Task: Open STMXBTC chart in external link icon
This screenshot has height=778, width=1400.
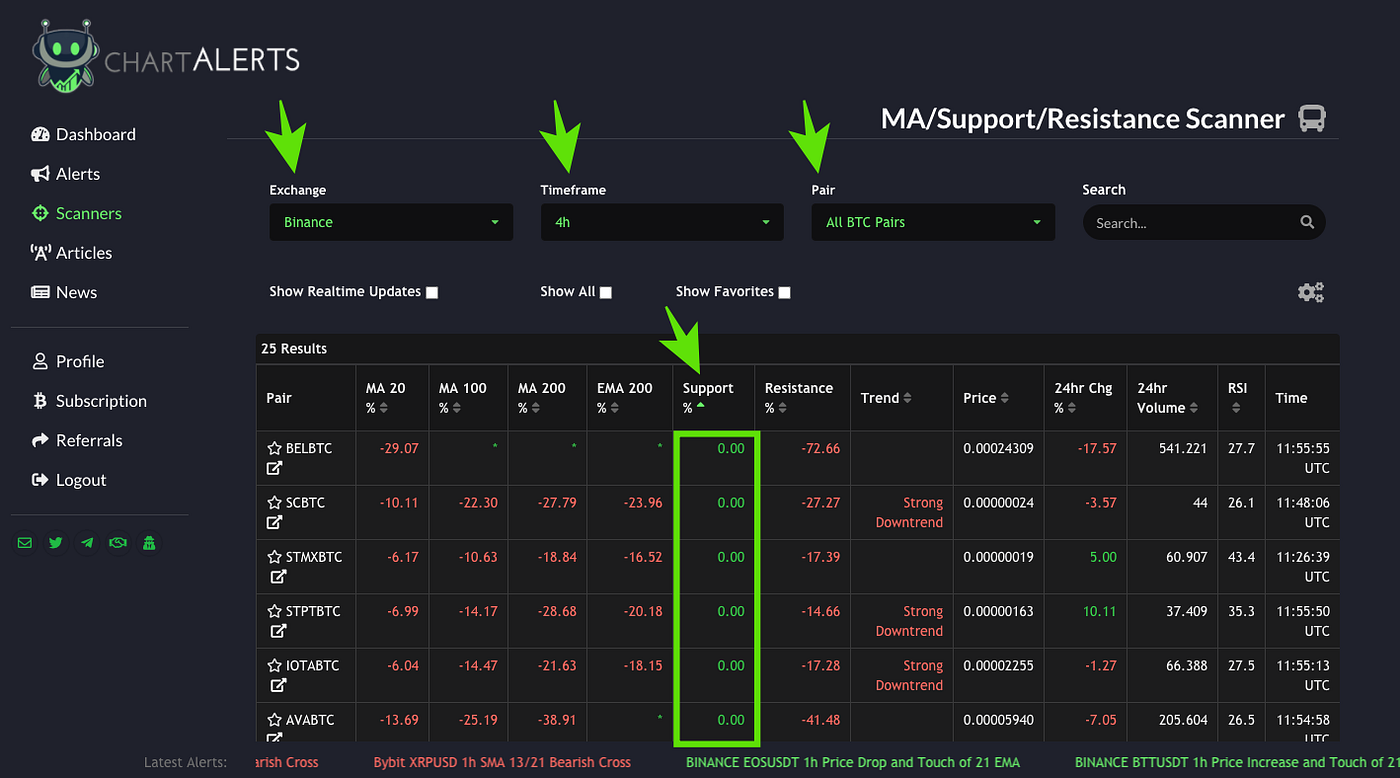Action: [x=278, y=576]
